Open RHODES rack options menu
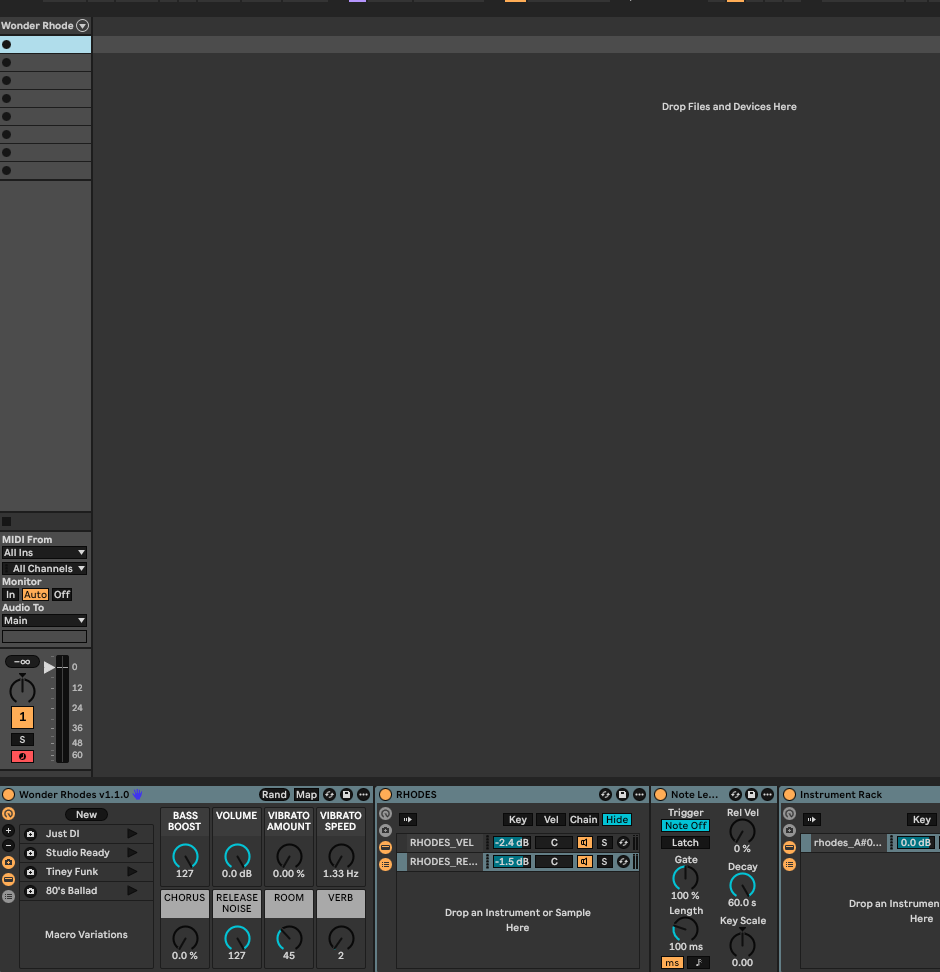Viewport: 940px width, 972px height. coord(639,795)
